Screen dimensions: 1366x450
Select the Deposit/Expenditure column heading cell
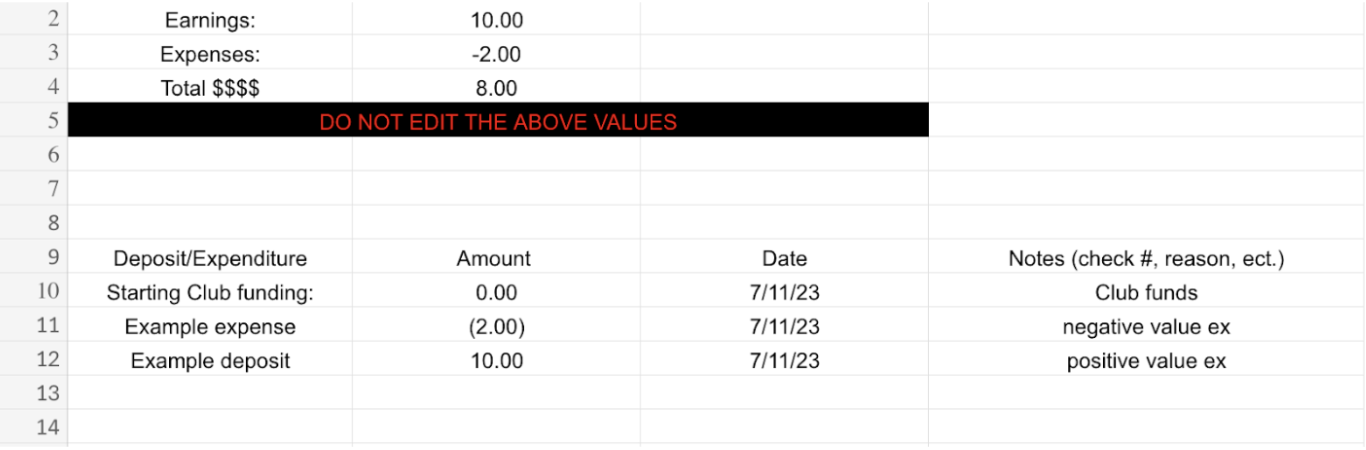click(x=210, y=259)
